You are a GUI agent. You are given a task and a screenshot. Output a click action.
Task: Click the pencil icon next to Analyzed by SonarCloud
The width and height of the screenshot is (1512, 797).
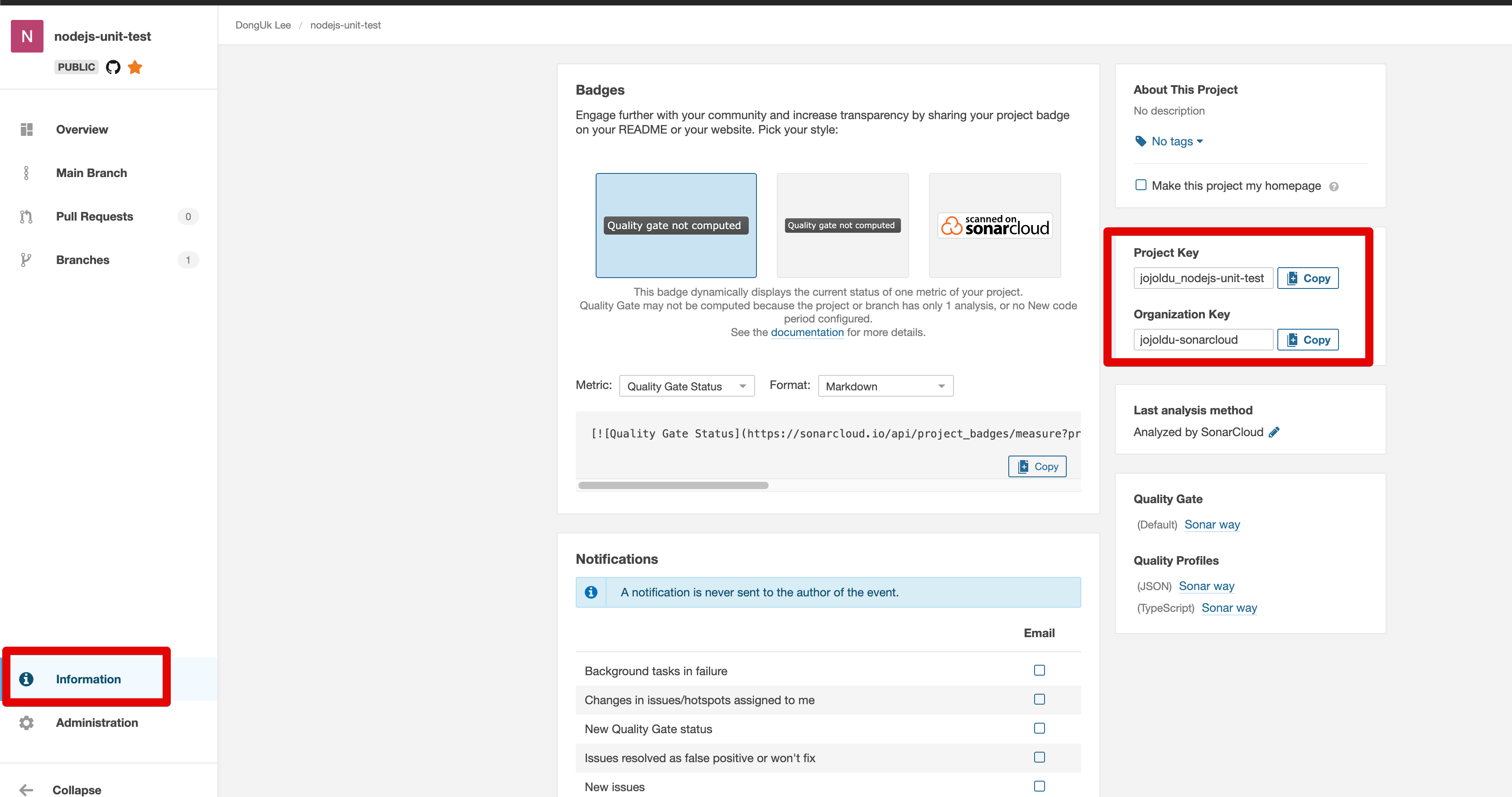pyautogui.click(x=1274, y=432)
